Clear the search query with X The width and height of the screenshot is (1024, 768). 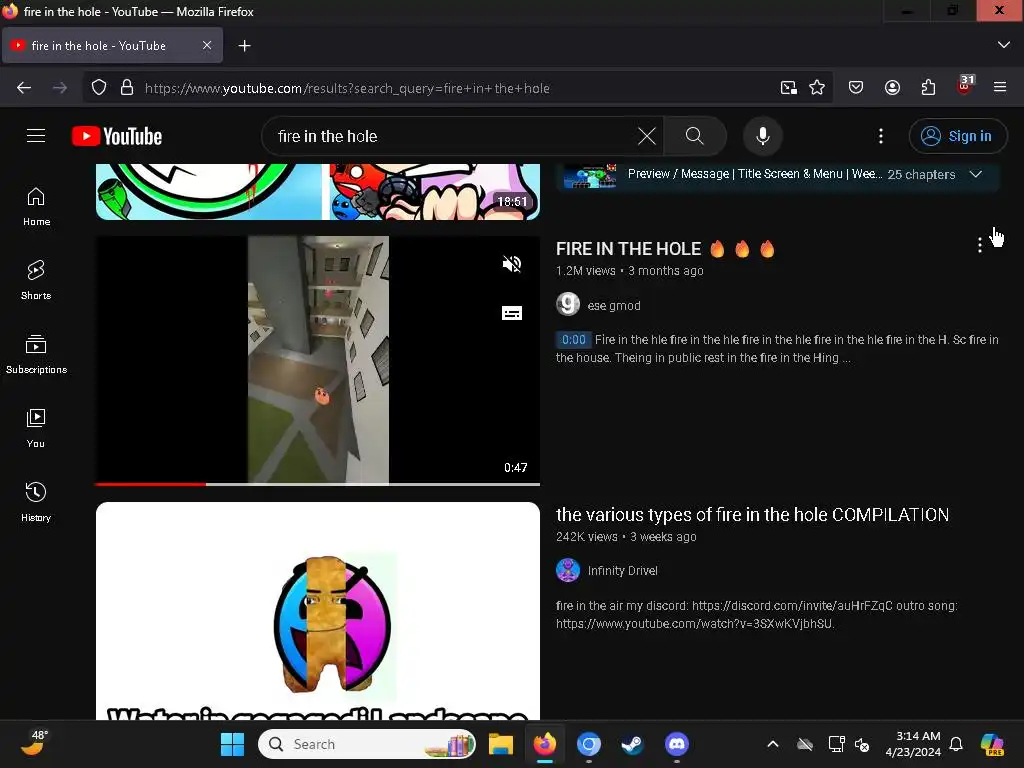647,136
